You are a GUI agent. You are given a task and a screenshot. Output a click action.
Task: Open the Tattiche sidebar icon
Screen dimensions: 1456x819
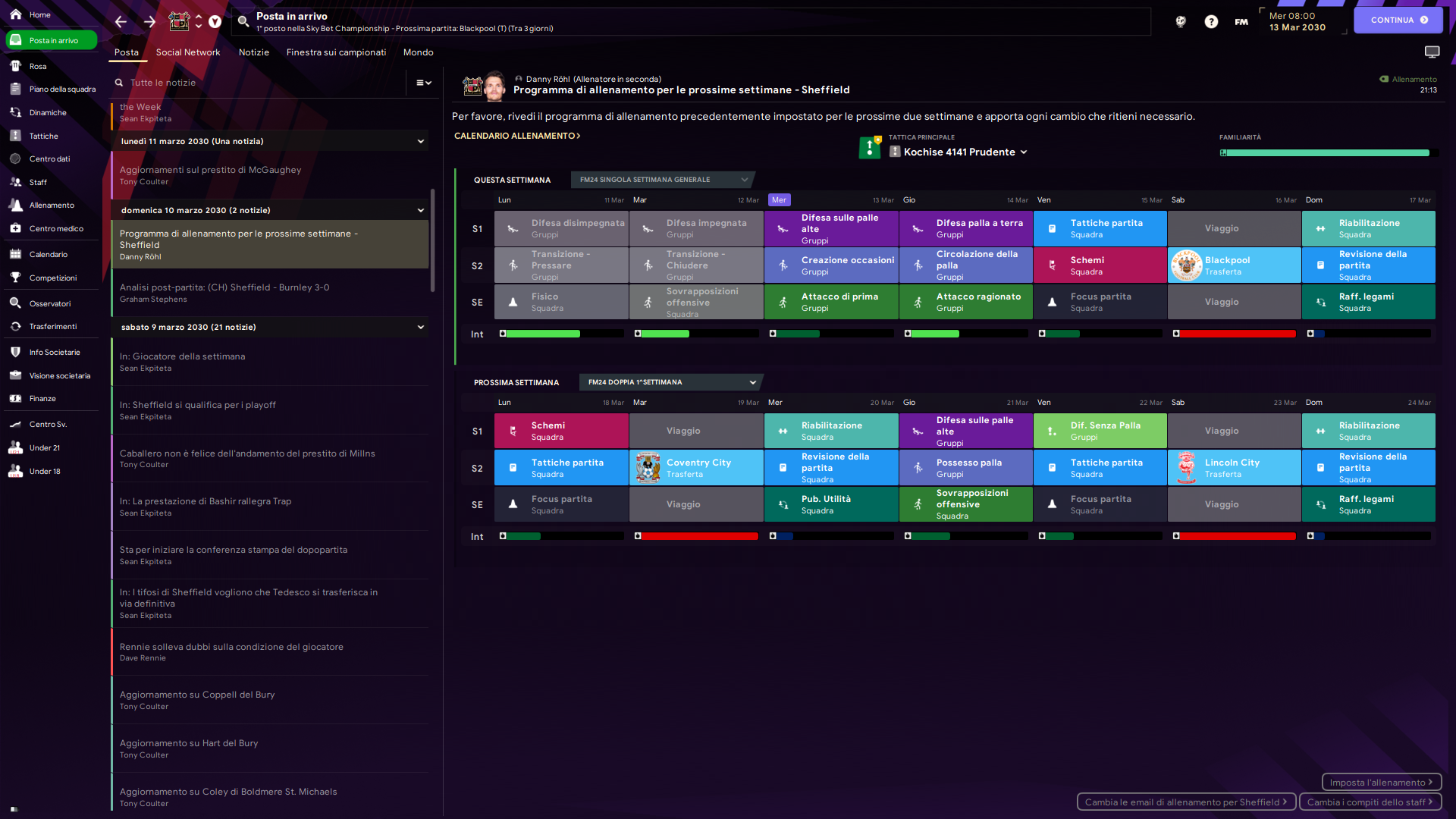pos(15,136)
